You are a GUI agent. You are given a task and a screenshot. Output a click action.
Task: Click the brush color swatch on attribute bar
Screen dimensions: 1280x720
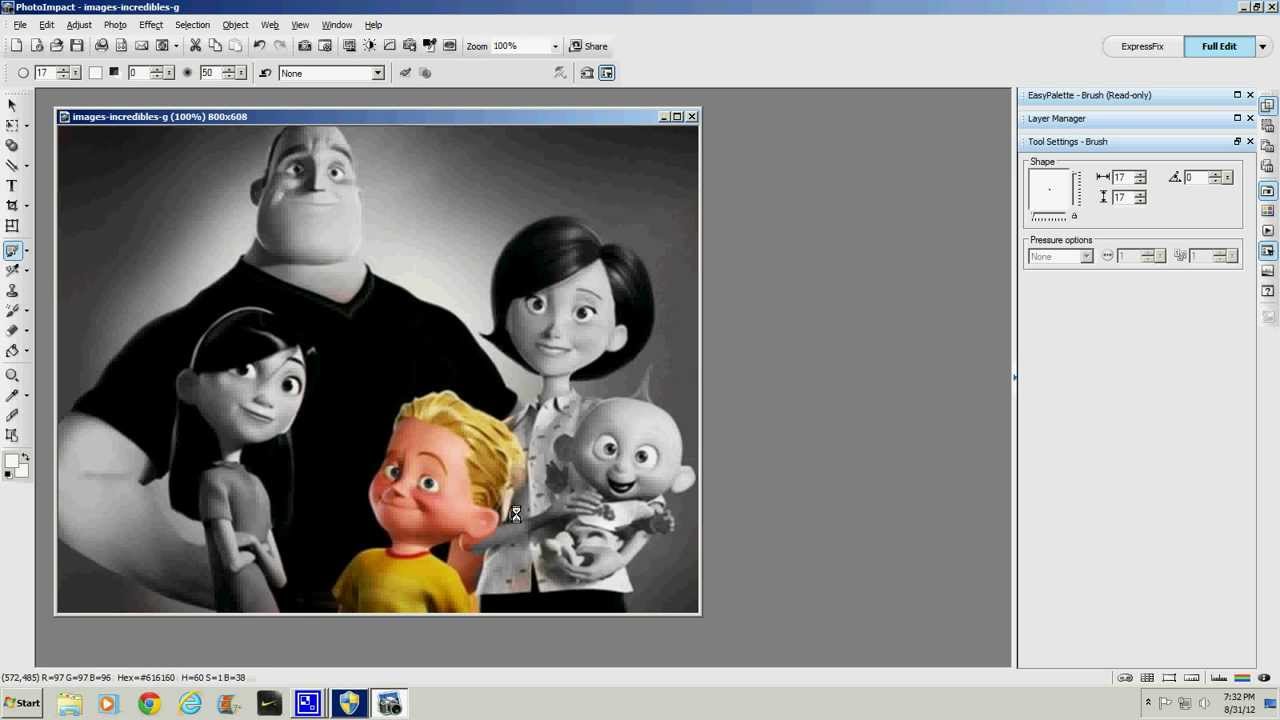(95, 73)
